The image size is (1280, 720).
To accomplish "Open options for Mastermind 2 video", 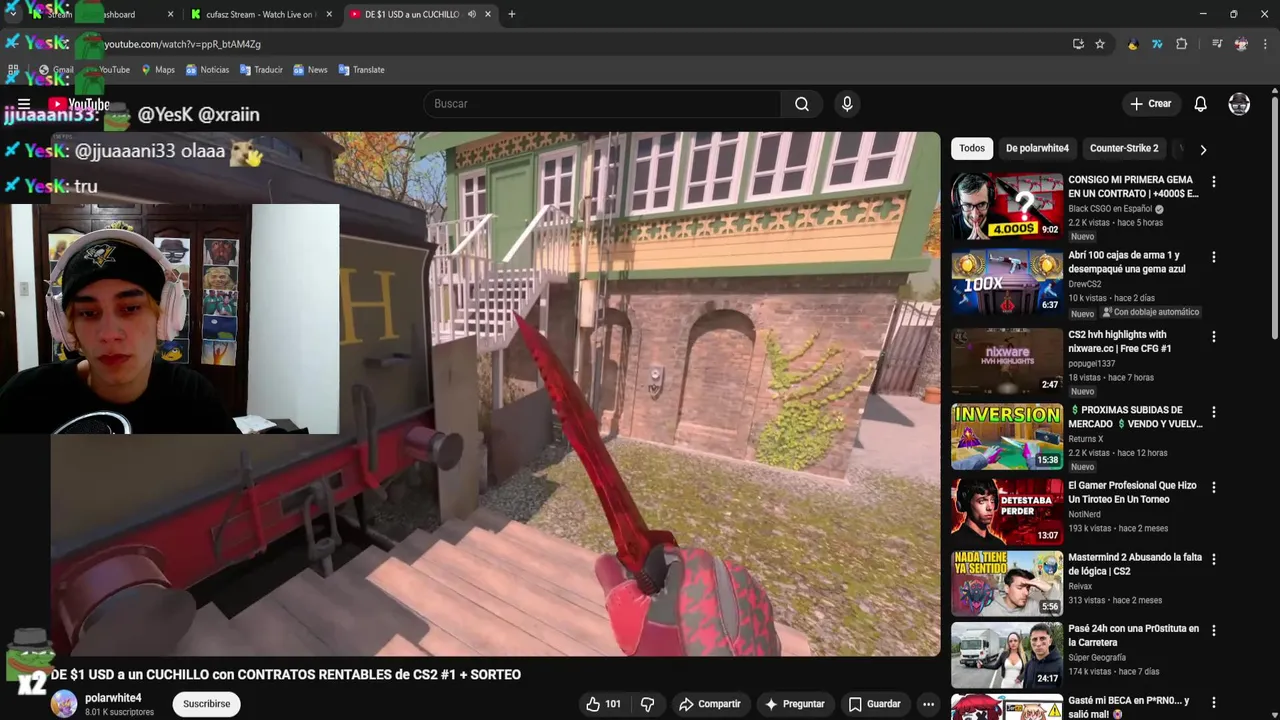I will pyautogui.click(x=1213, y=559).
